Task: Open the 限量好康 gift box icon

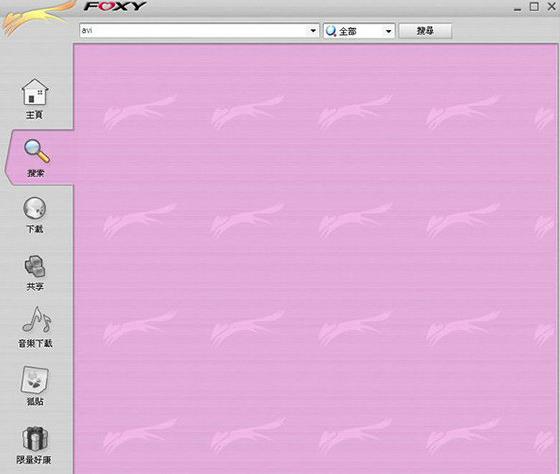Action: click(35, 438)
